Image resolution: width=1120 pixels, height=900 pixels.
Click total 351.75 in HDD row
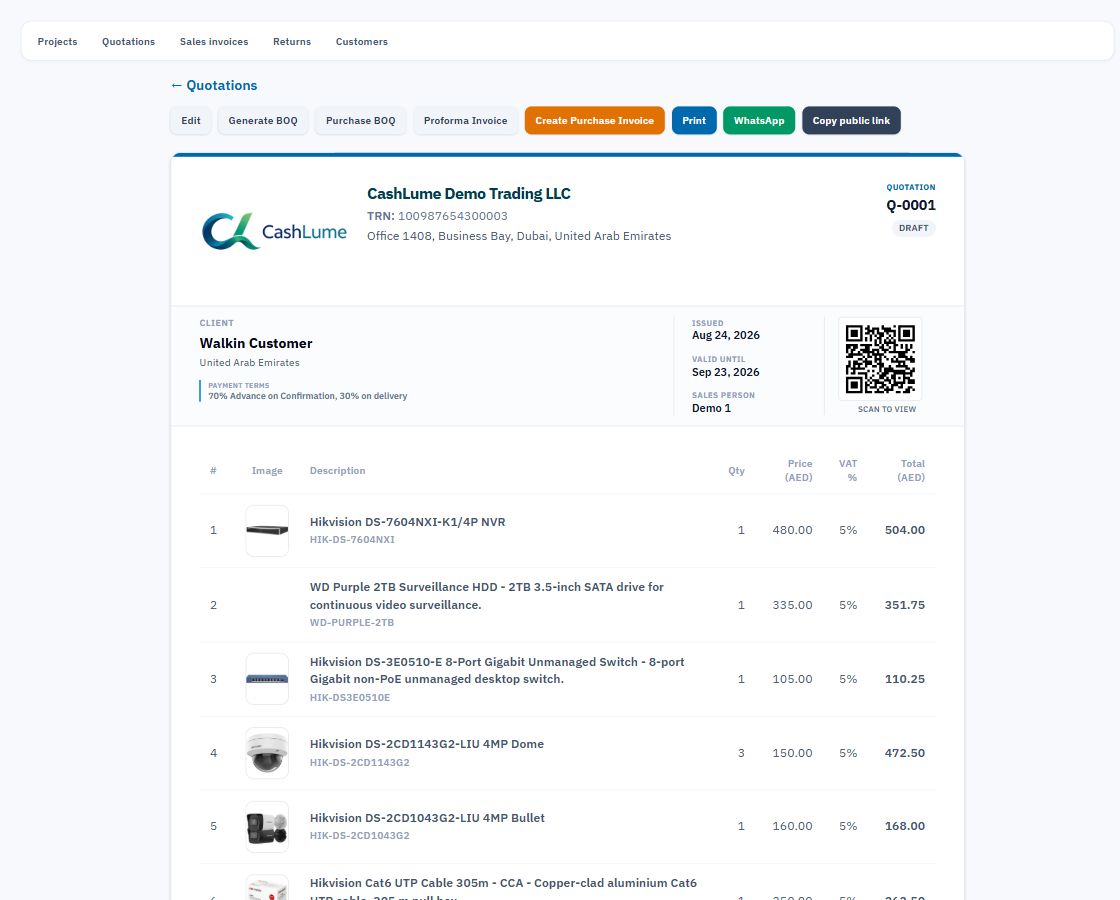coord(905,605)
